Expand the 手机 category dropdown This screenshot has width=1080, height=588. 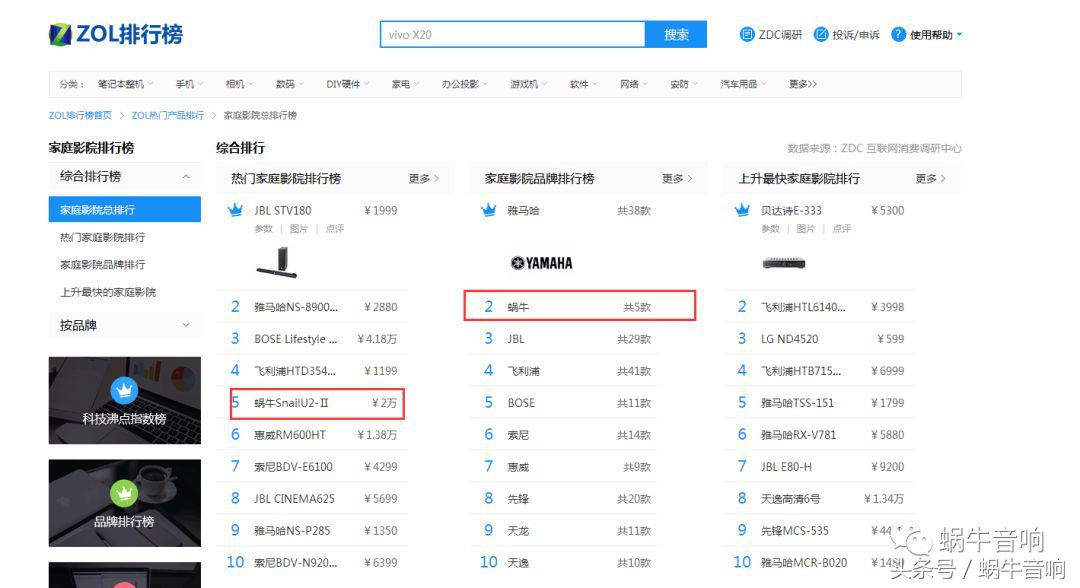(x=188, y=84)
